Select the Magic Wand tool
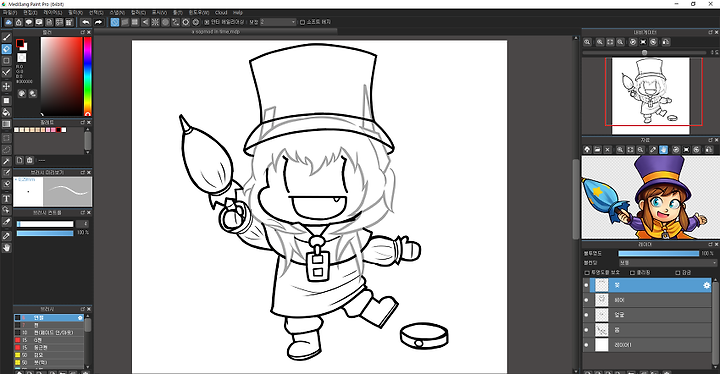 click(x=6, y=161)
